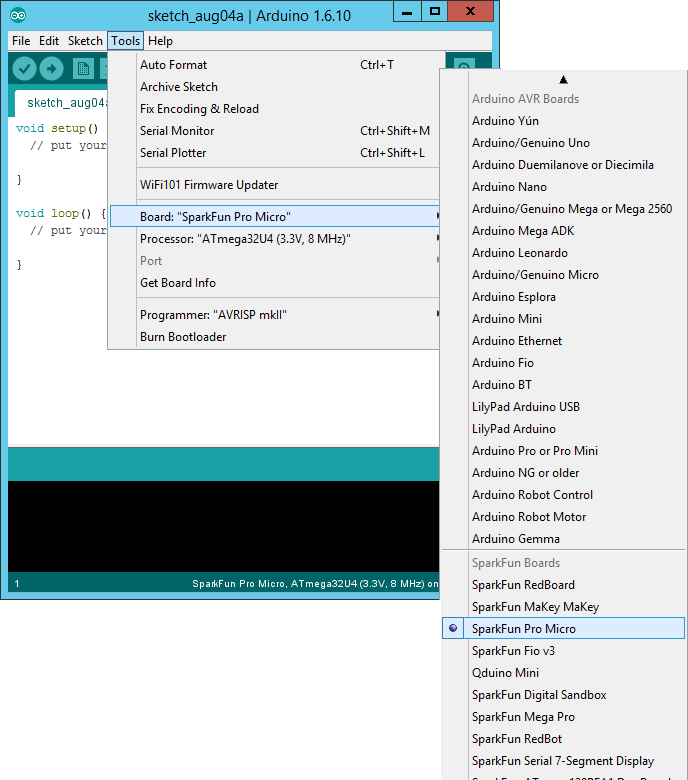Select the SparkFun Pro Micro radio option

563,629
